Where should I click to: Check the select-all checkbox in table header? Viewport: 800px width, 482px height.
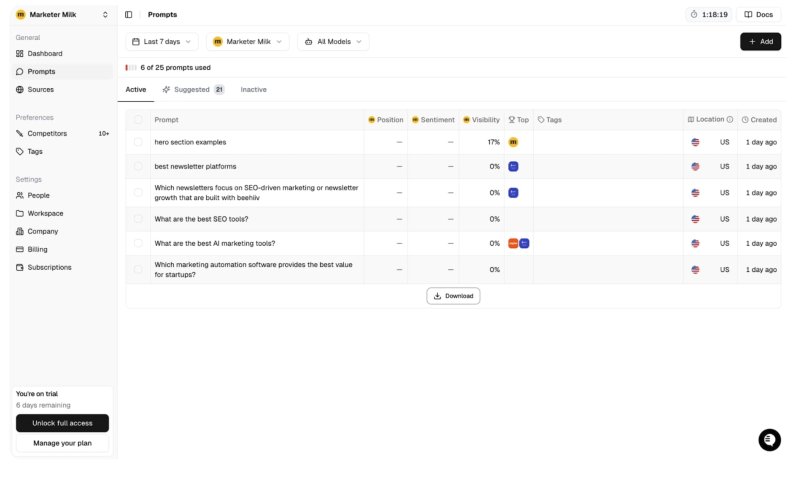tap(138, 120)
